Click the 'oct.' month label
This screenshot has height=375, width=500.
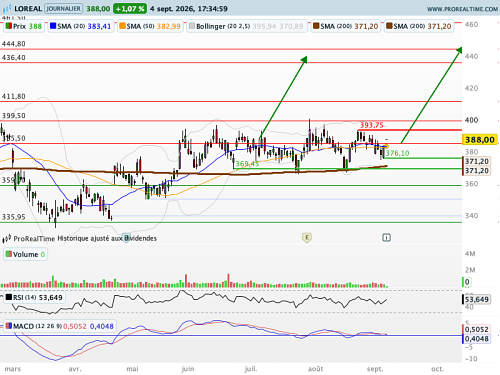(437, 369)
